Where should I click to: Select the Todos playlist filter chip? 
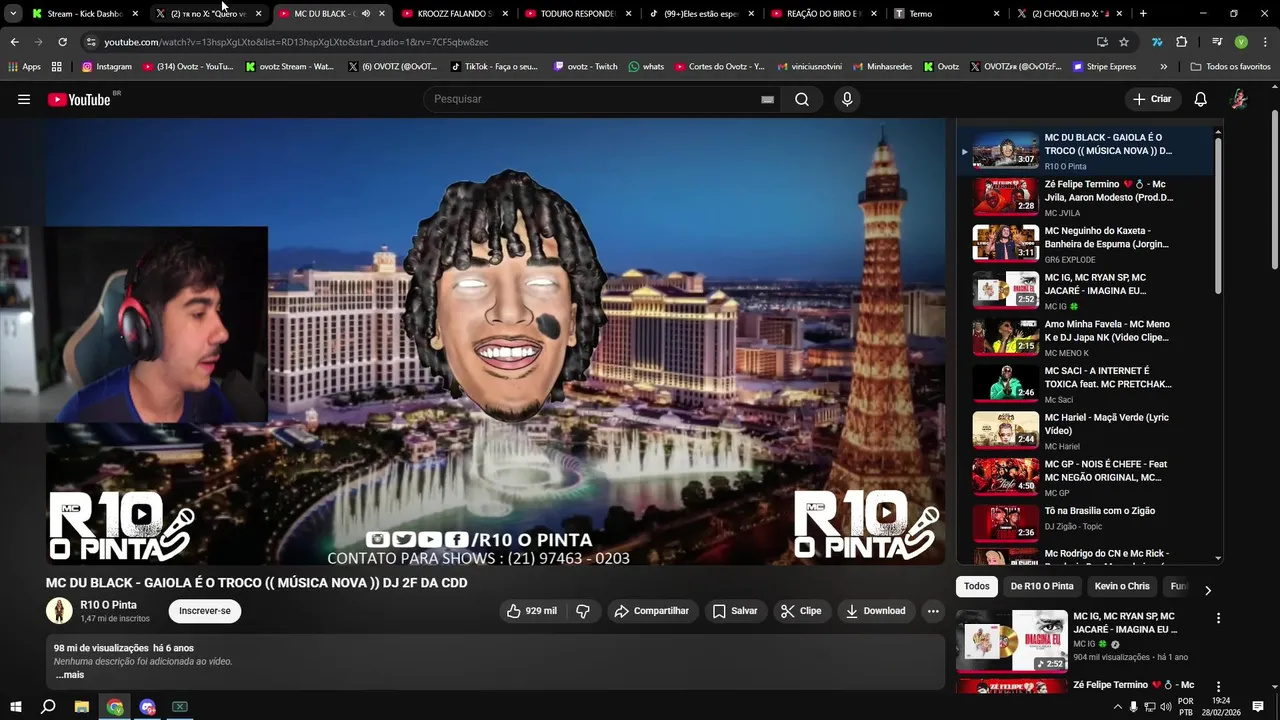coord(977,587)
